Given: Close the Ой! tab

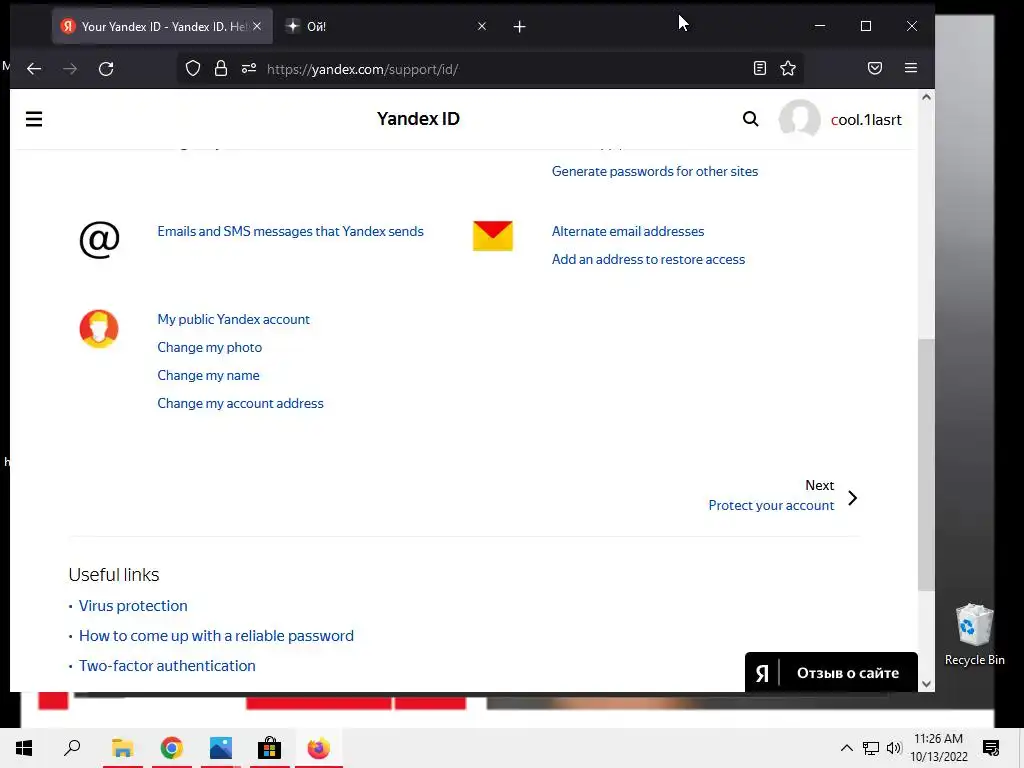Looking at the screenshot, I should [482, 26].
